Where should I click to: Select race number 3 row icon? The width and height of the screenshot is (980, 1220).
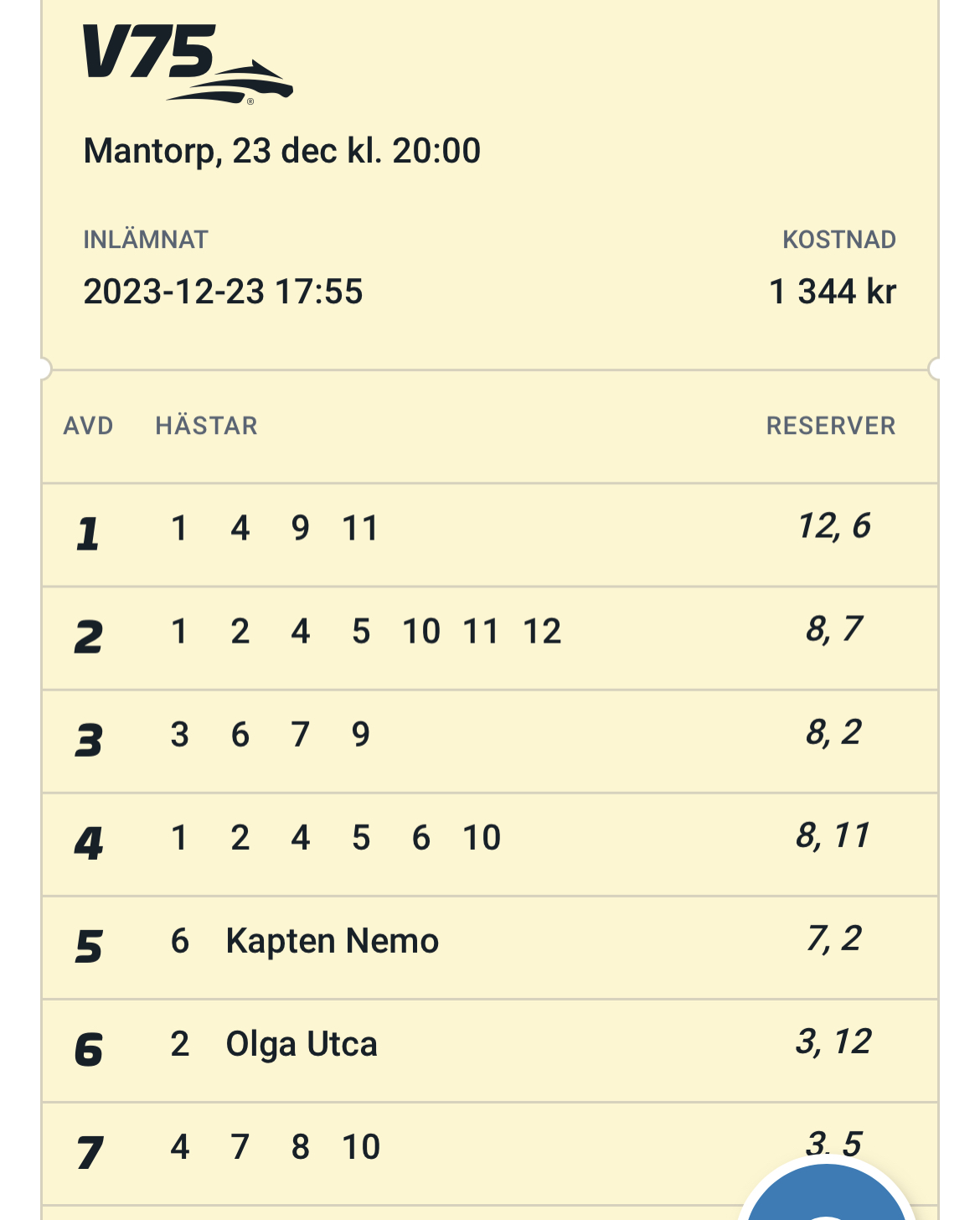click(88, 740)
